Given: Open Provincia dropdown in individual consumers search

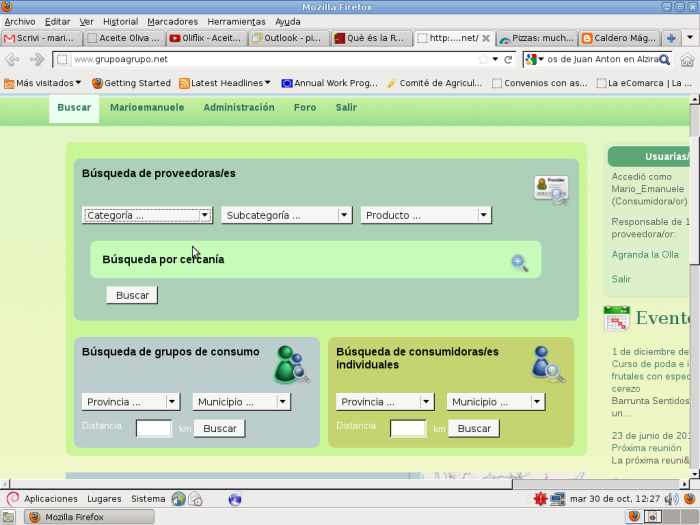Looking at the screenshot, I should [385, 402].
